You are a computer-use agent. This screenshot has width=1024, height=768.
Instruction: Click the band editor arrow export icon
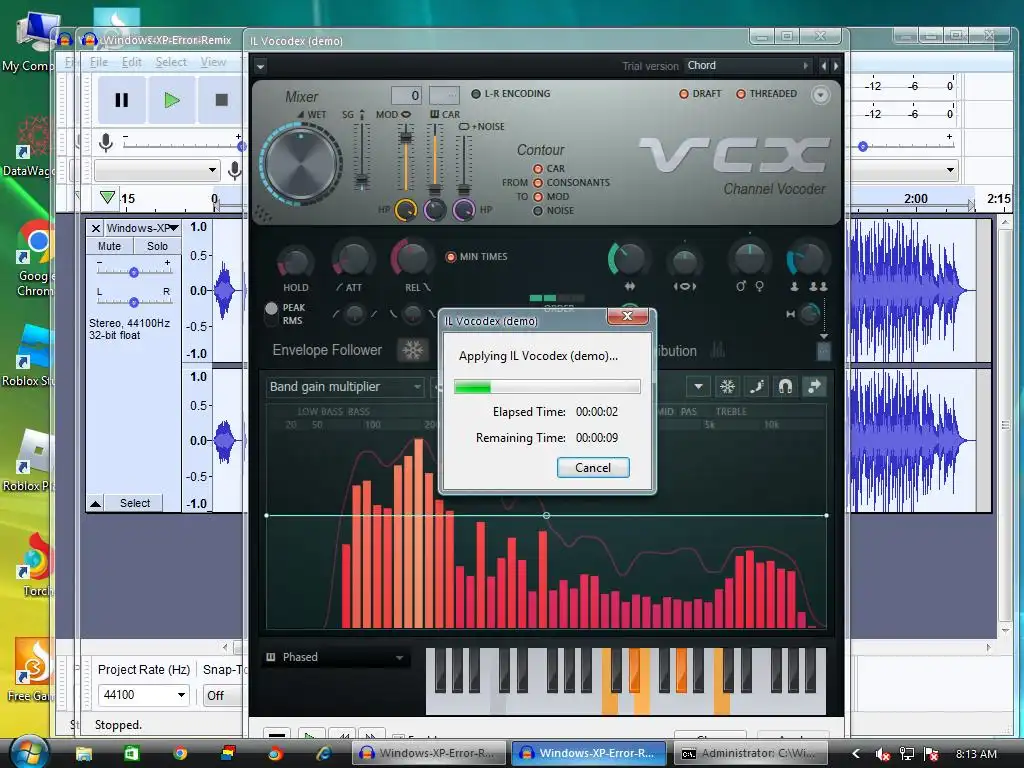[814, 387]
